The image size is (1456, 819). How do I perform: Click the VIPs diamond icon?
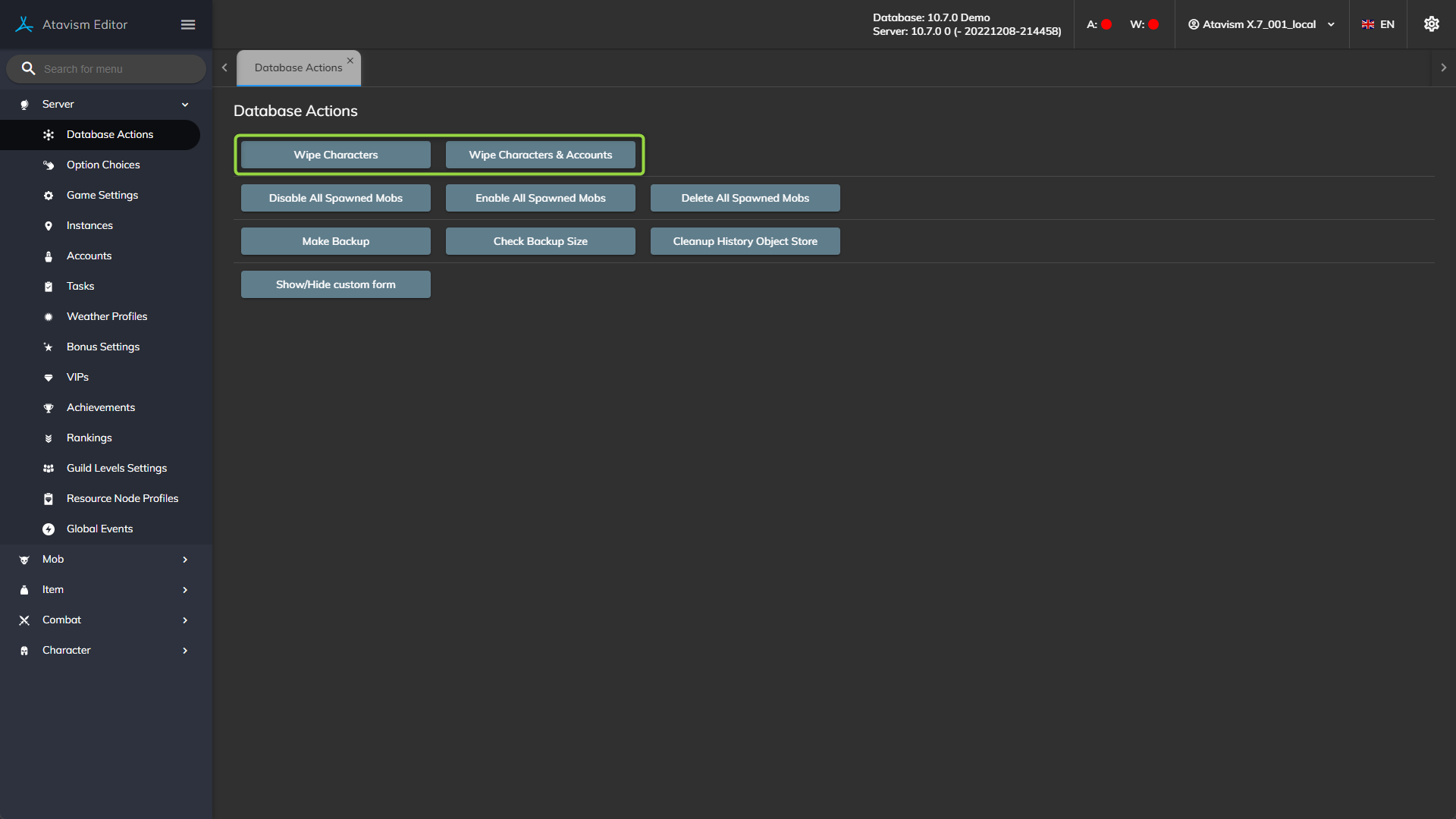(49, 378)
